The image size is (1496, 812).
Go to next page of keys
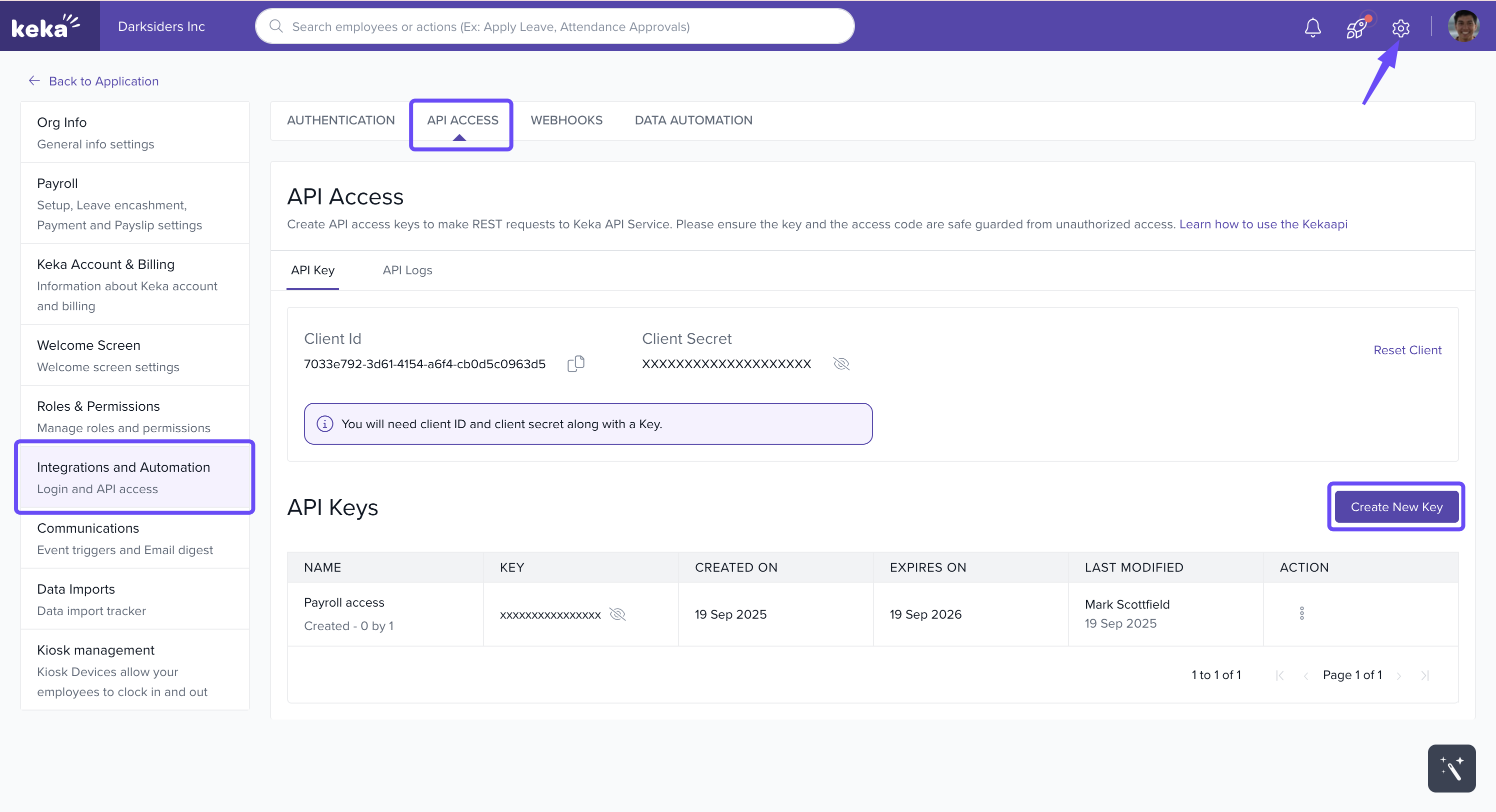pos(1399,675)
